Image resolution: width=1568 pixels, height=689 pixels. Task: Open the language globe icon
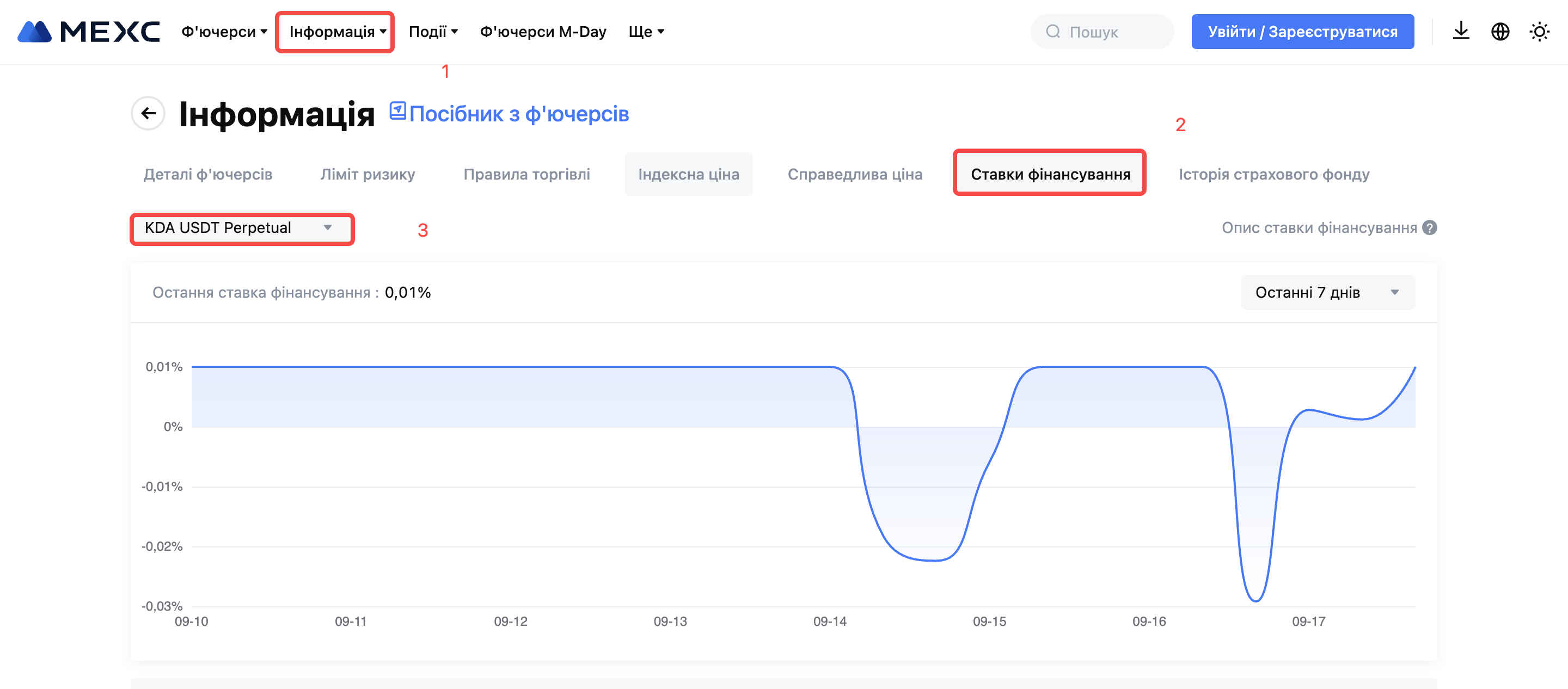click(1500, 32)
